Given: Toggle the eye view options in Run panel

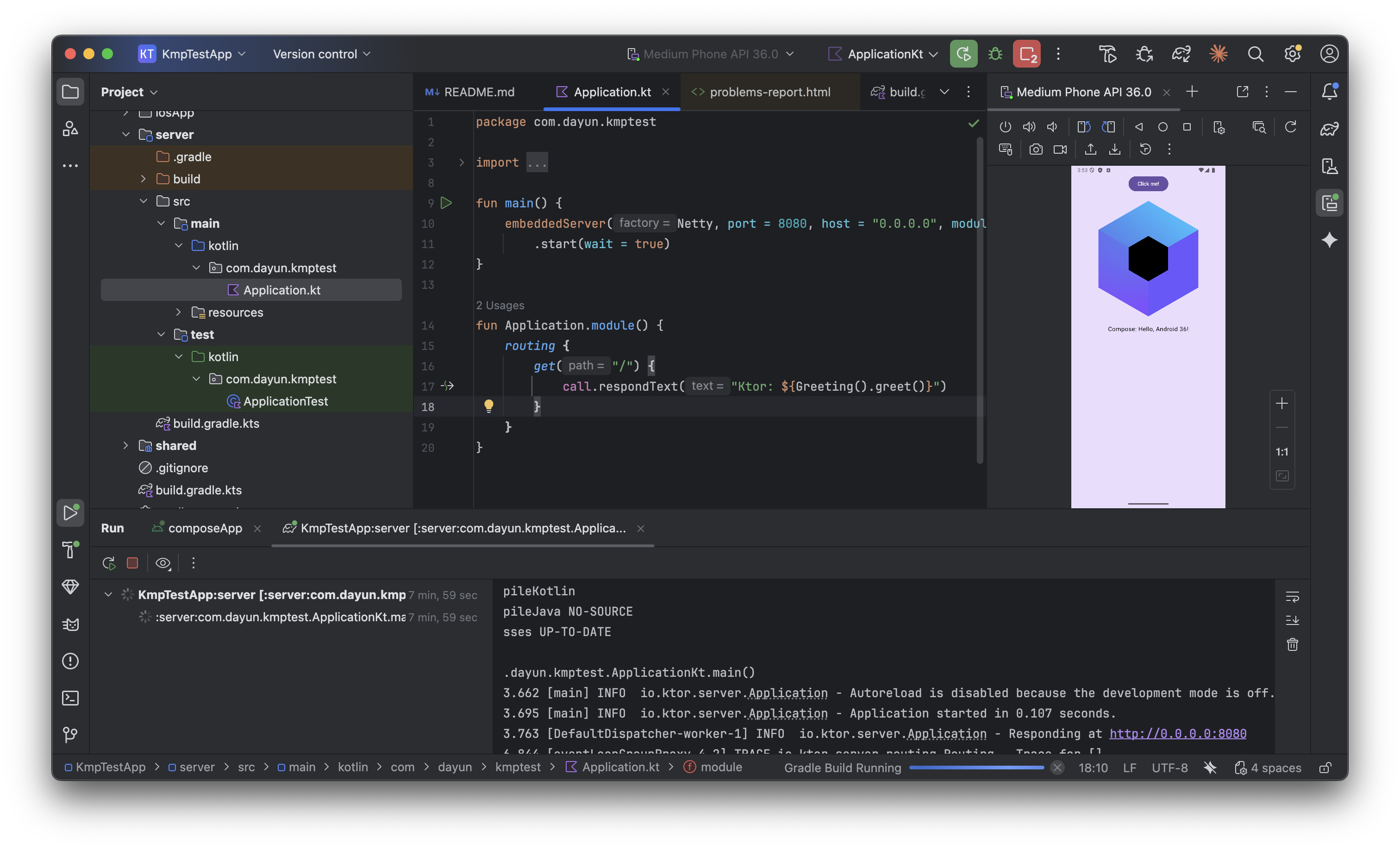Looking at the screenshot, I should point(163,562).
